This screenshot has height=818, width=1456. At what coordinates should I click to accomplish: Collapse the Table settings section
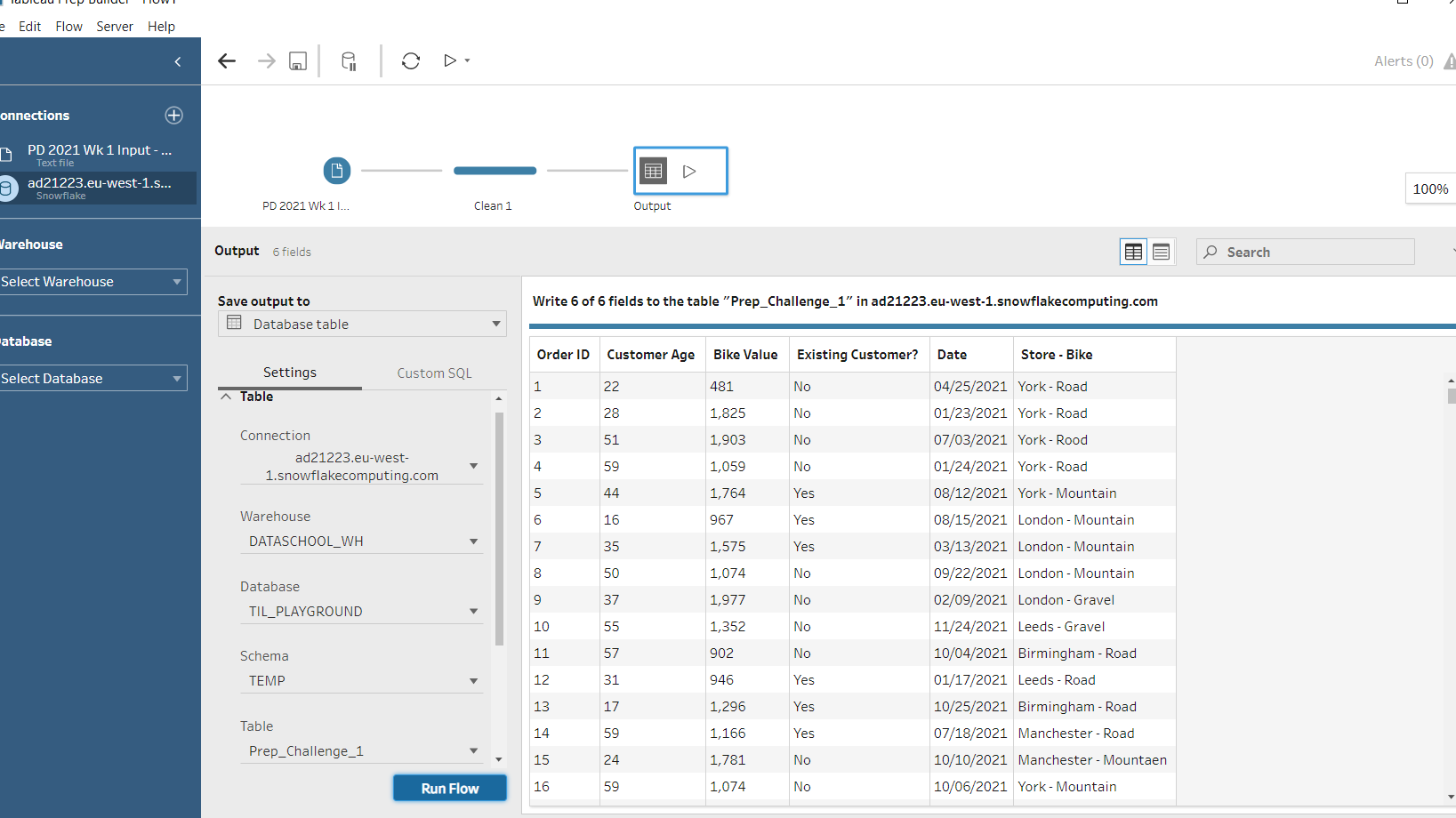(x=227, y=397)
